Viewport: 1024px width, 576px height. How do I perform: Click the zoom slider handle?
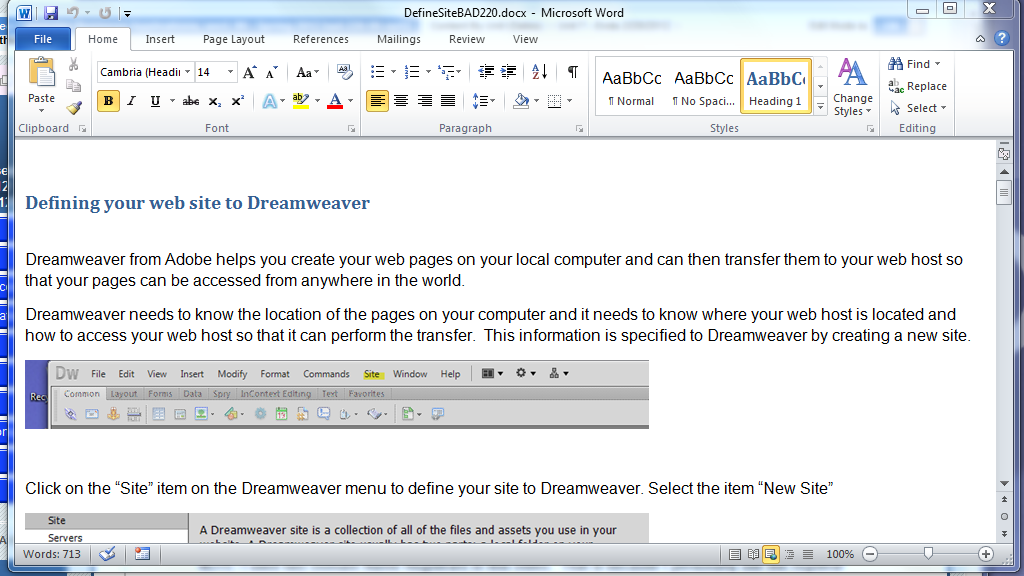[x=929, y=554]
